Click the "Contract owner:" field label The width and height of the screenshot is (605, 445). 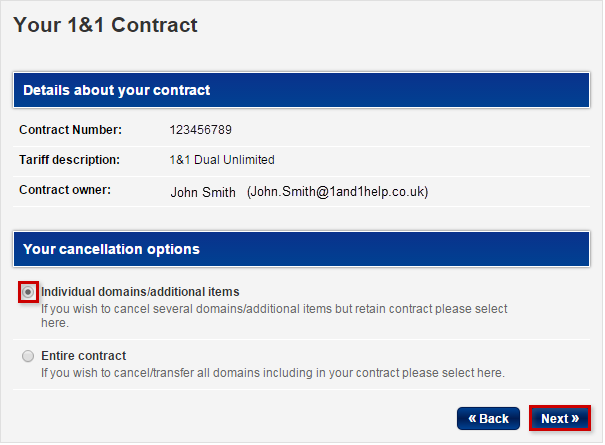click(x=65, y=189)
